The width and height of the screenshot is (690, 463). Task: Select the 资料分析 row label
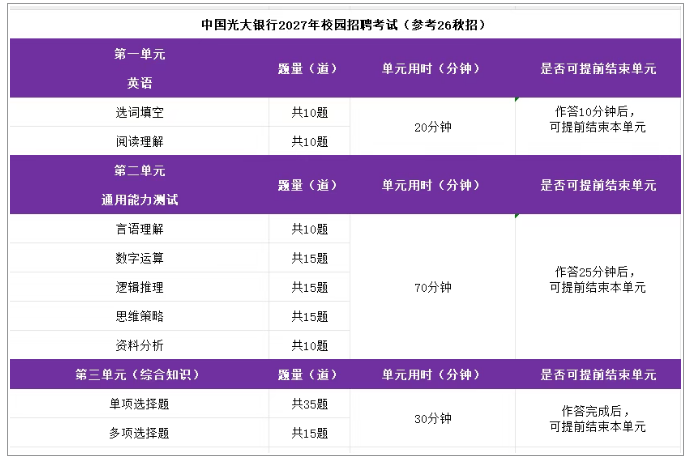pyautogui.click(x=139, y=345)
